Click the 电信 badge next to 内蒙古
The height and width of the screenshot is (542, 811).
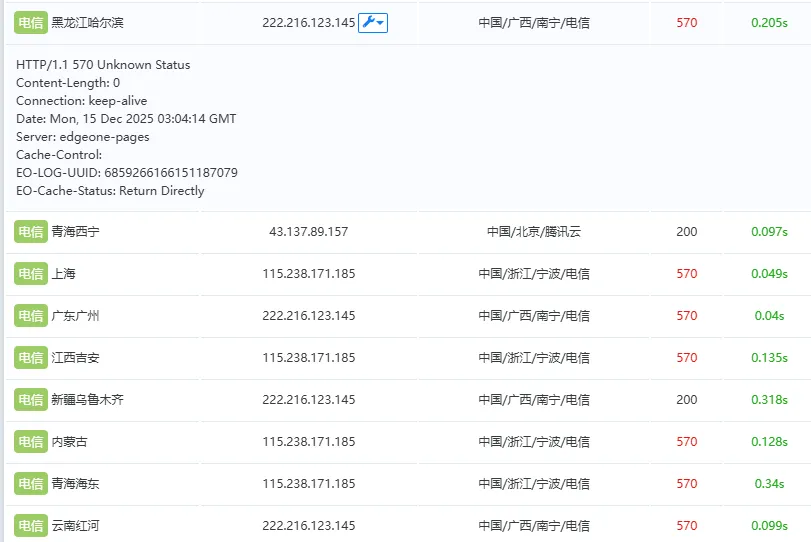coord(30,442)
